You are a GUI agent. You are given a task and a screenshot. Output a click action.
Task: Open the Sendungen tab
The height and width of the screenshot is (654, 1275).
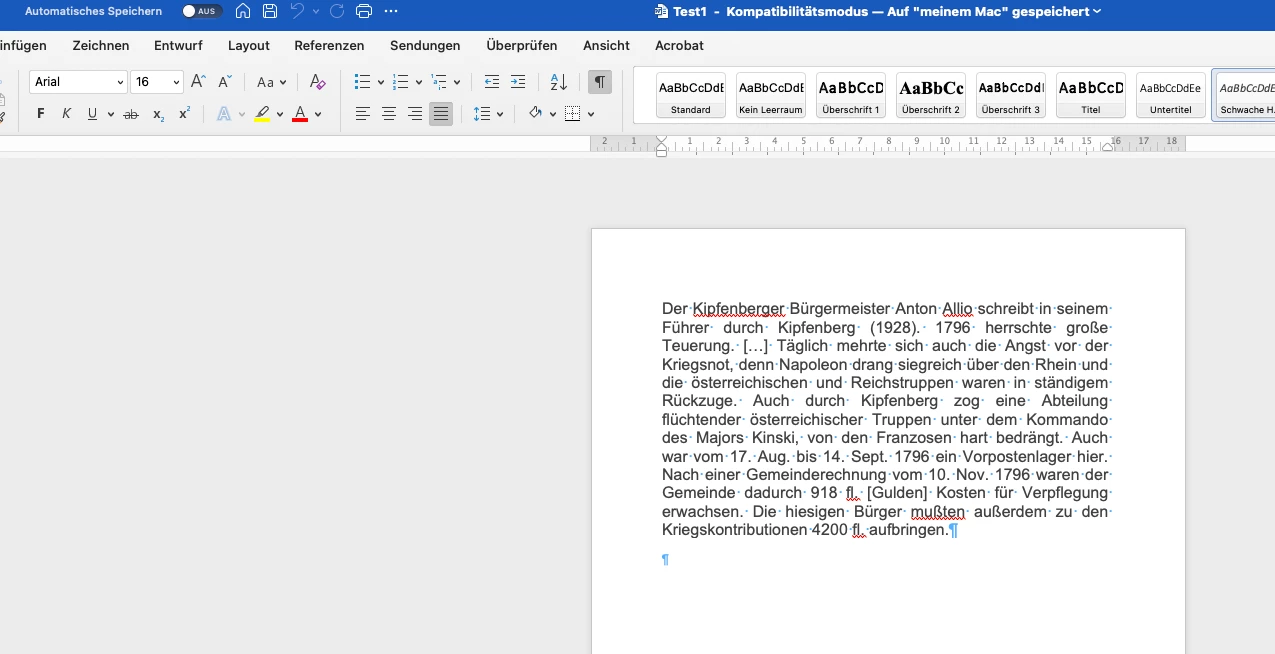425,45
